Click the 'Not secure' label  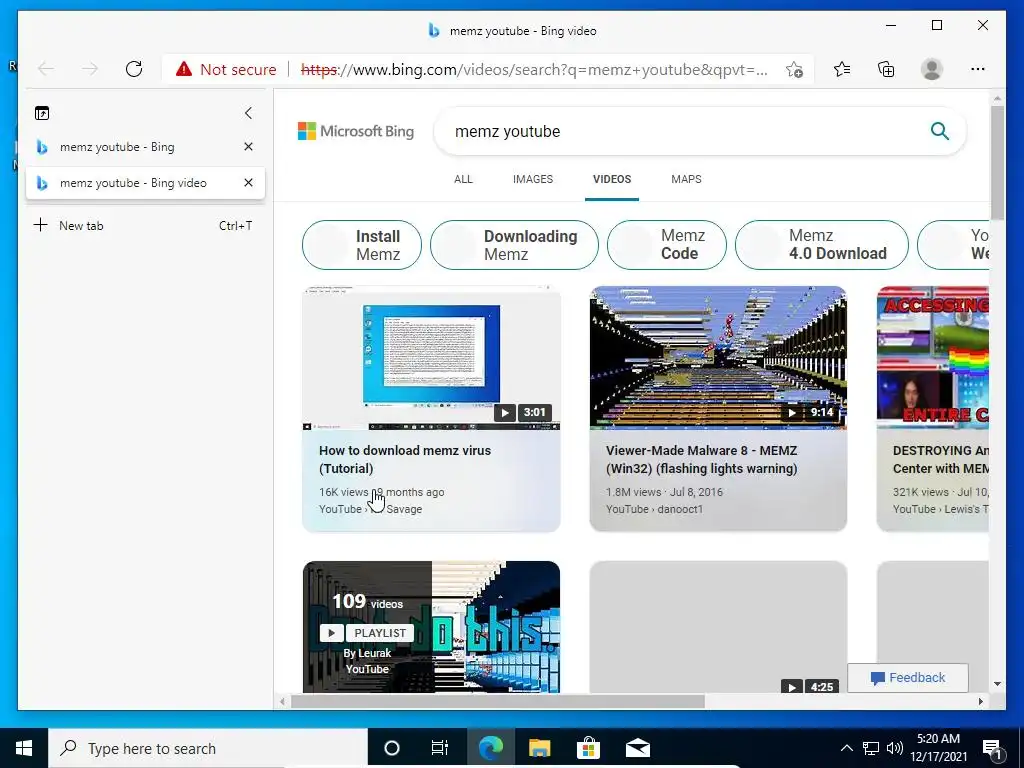click(238, 69)
